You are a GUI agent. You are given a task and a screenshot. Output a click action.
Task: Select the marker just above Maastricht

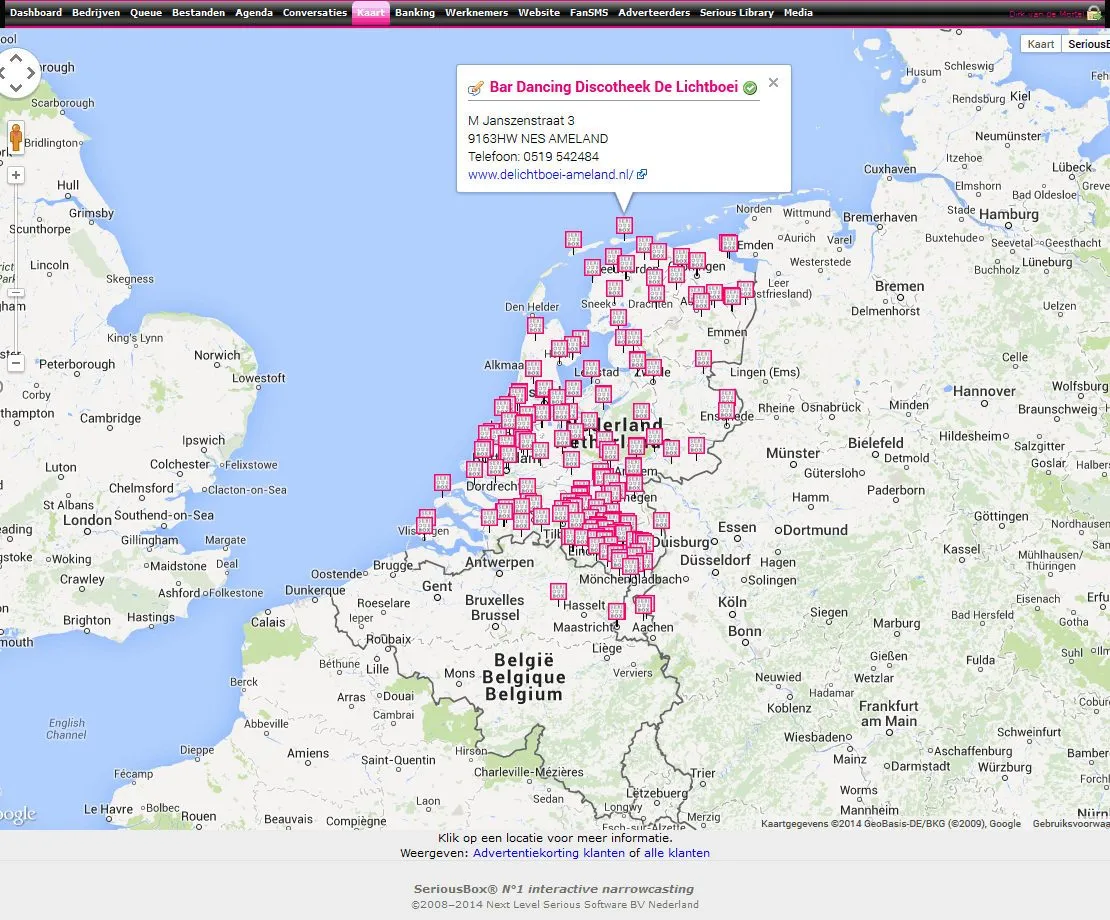coord(617,611)
